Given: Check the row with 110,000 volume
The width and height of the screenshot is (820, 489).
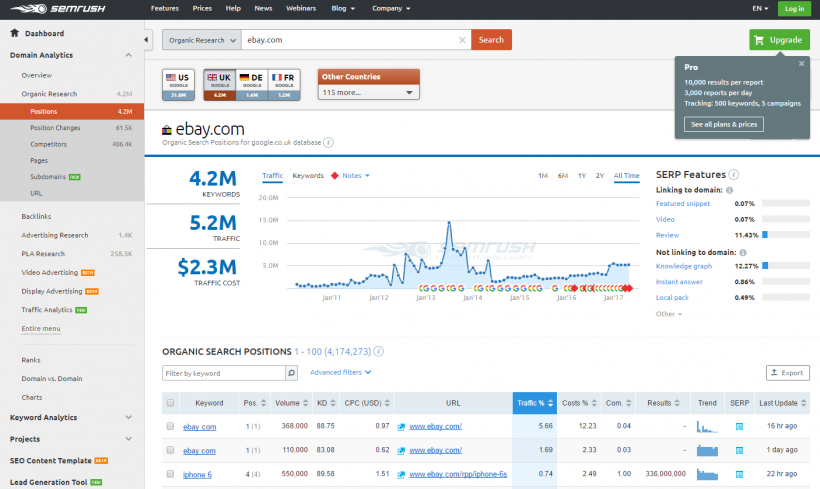Looking at the screenshot, I should point(170,450).
